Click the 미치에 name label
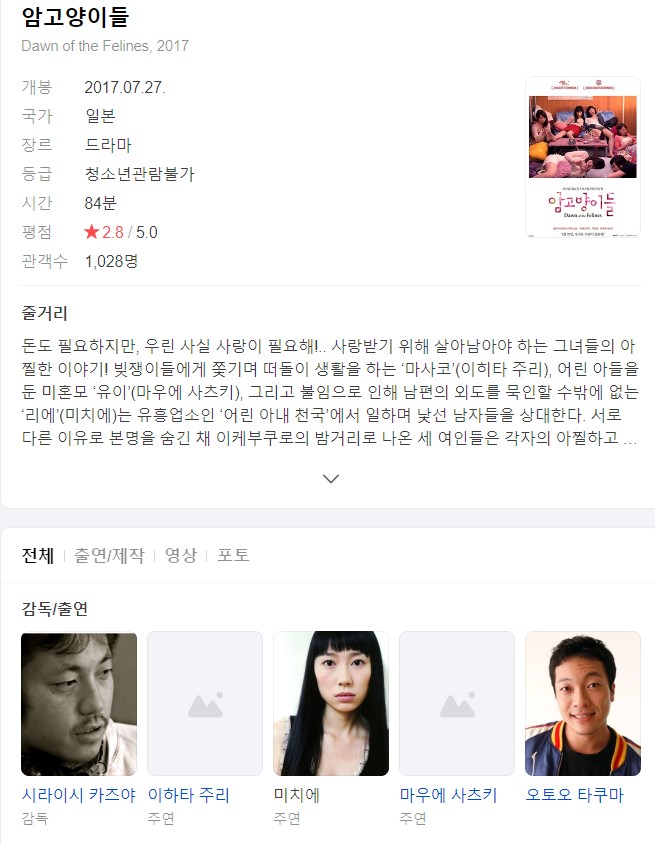 [x=297, y=795]
